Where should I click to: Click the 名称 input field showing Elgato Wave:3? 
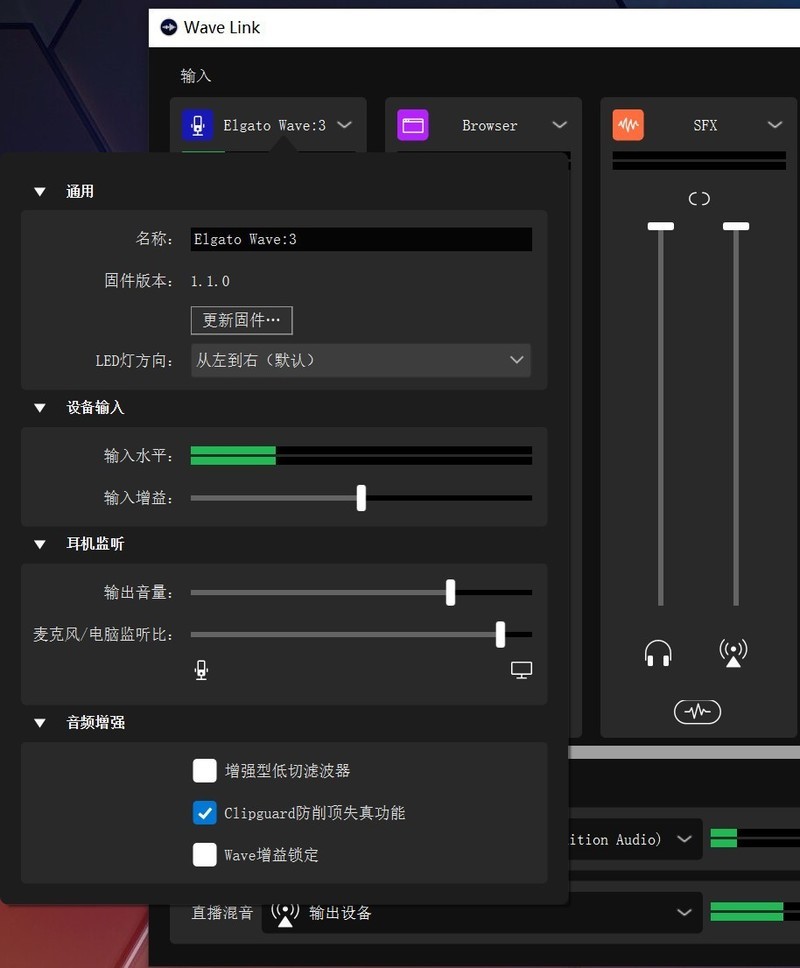pyautogui.click(x=361, y=239)
